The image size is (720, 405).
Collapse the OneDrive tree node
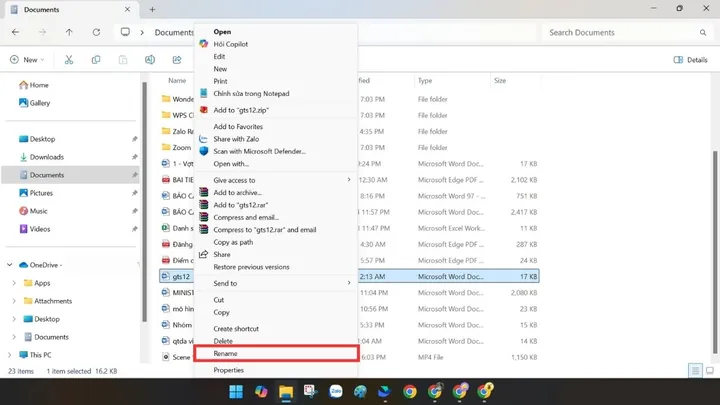pos(10,265)
